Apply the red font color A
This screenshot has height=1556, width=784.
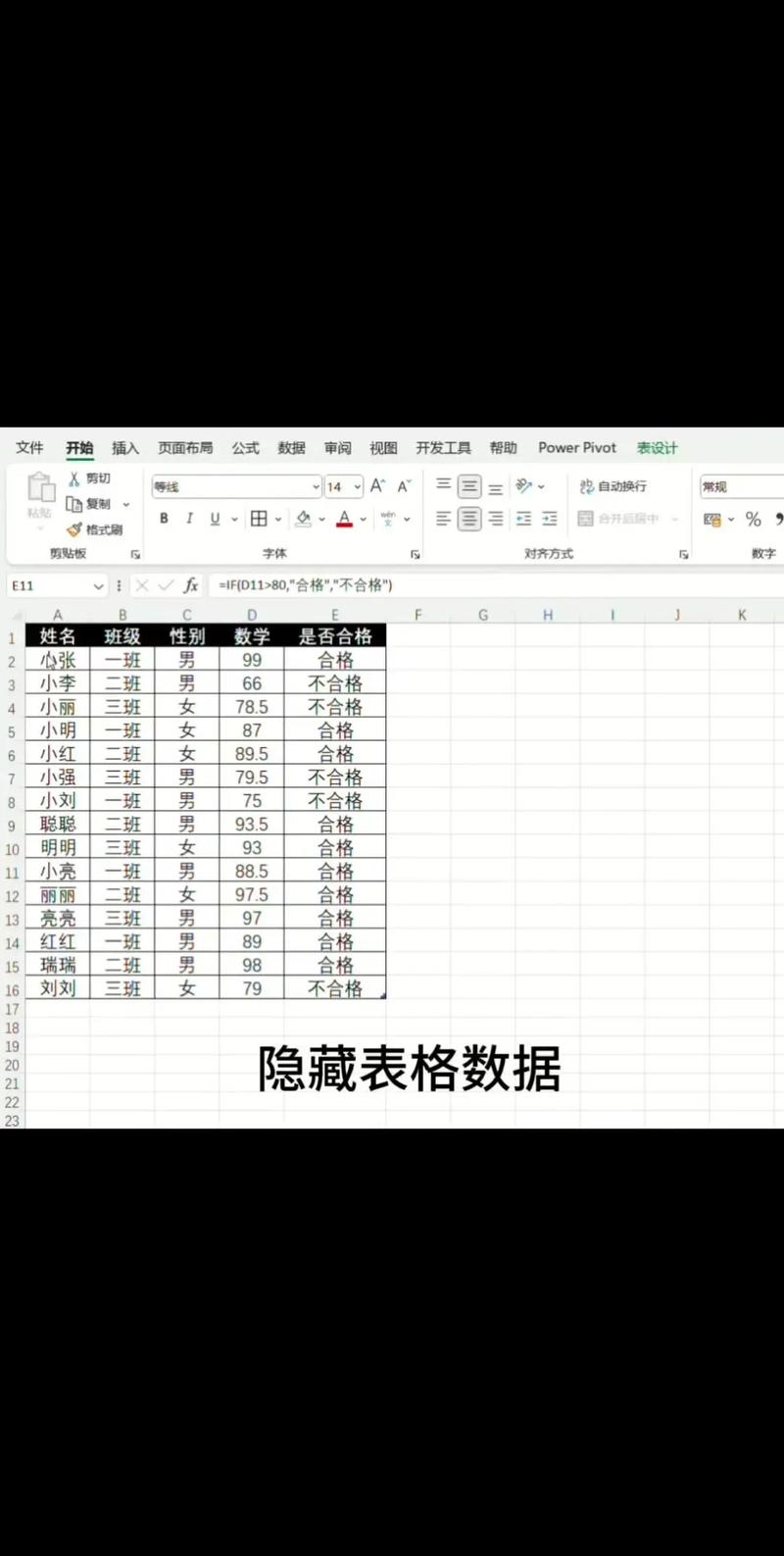click(344, 519)
